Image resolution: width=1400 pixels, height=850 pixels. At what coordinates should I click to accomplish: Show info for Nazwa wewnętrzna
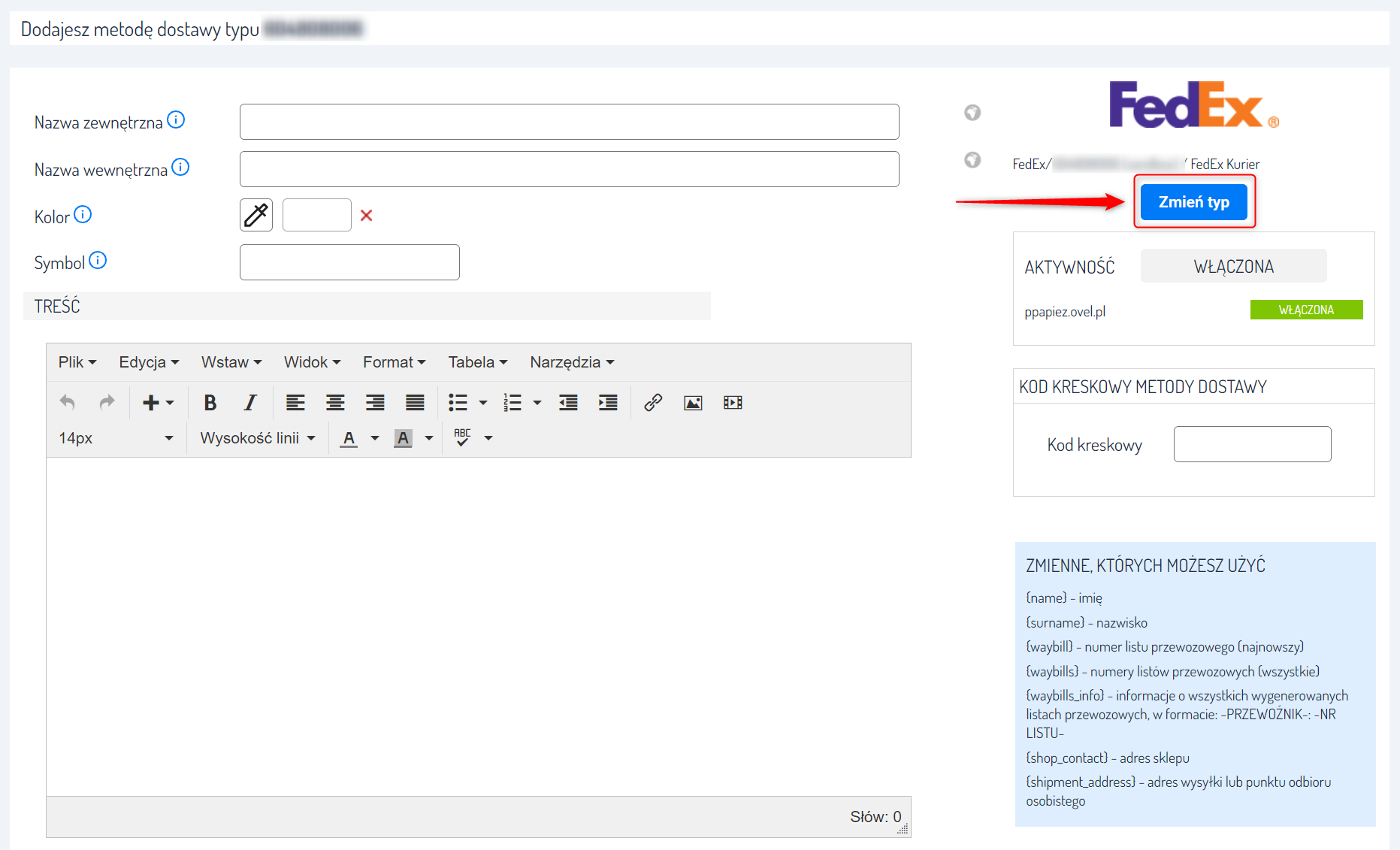click(180, 167)
